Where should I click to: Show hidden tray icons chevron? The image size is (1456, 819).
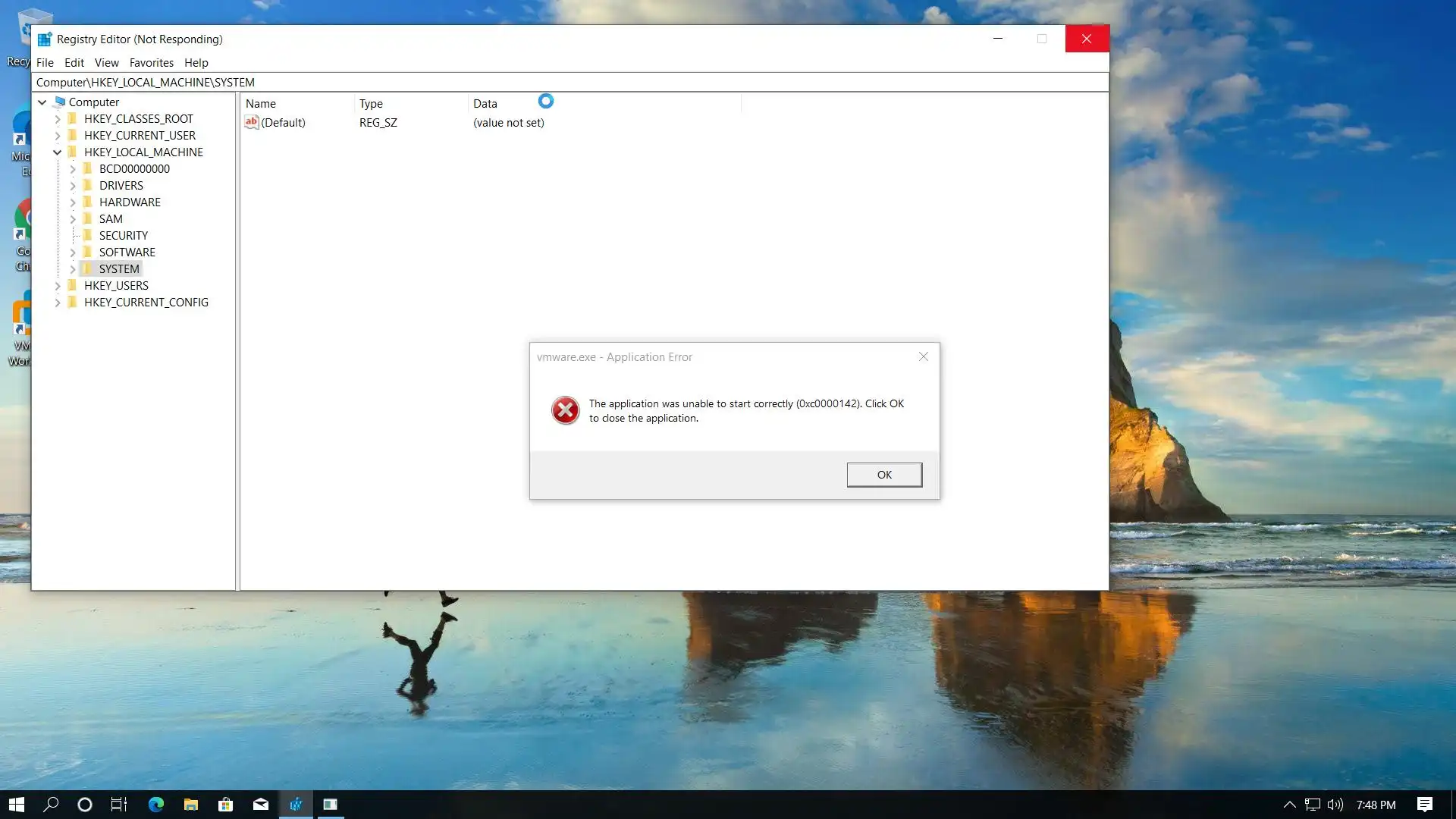click(x=1289, y=805)
